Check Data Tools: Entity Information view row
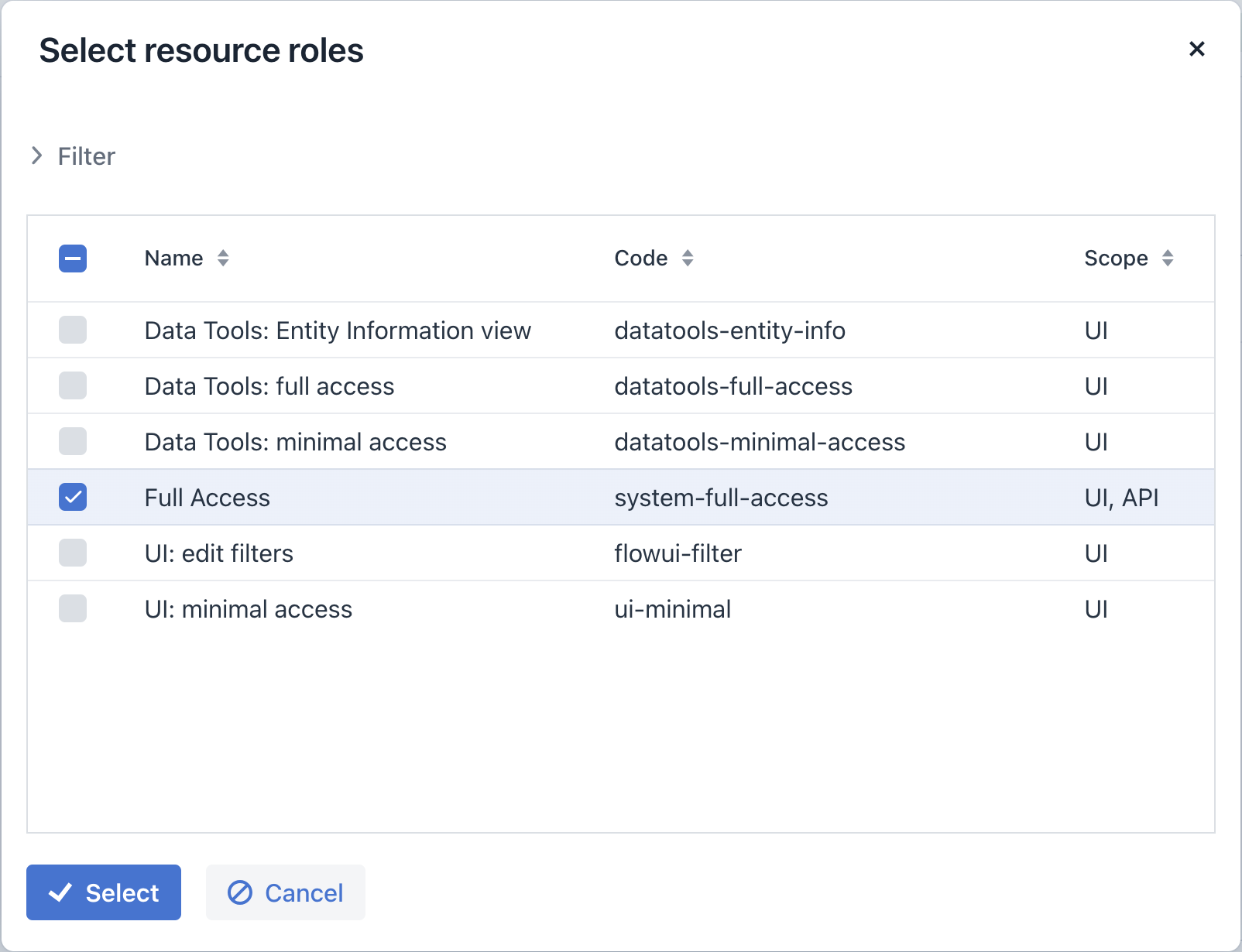 coord(73,330)
